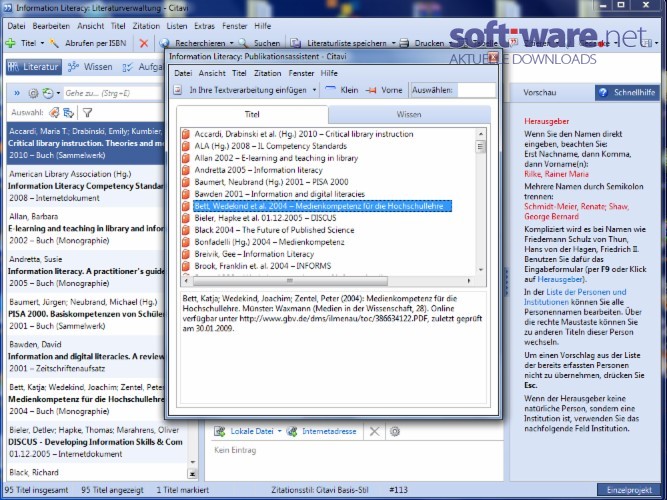Expand the Recherchieren dropdown arrow
Viewport: 667px width, 500px height.
point(231,43)
